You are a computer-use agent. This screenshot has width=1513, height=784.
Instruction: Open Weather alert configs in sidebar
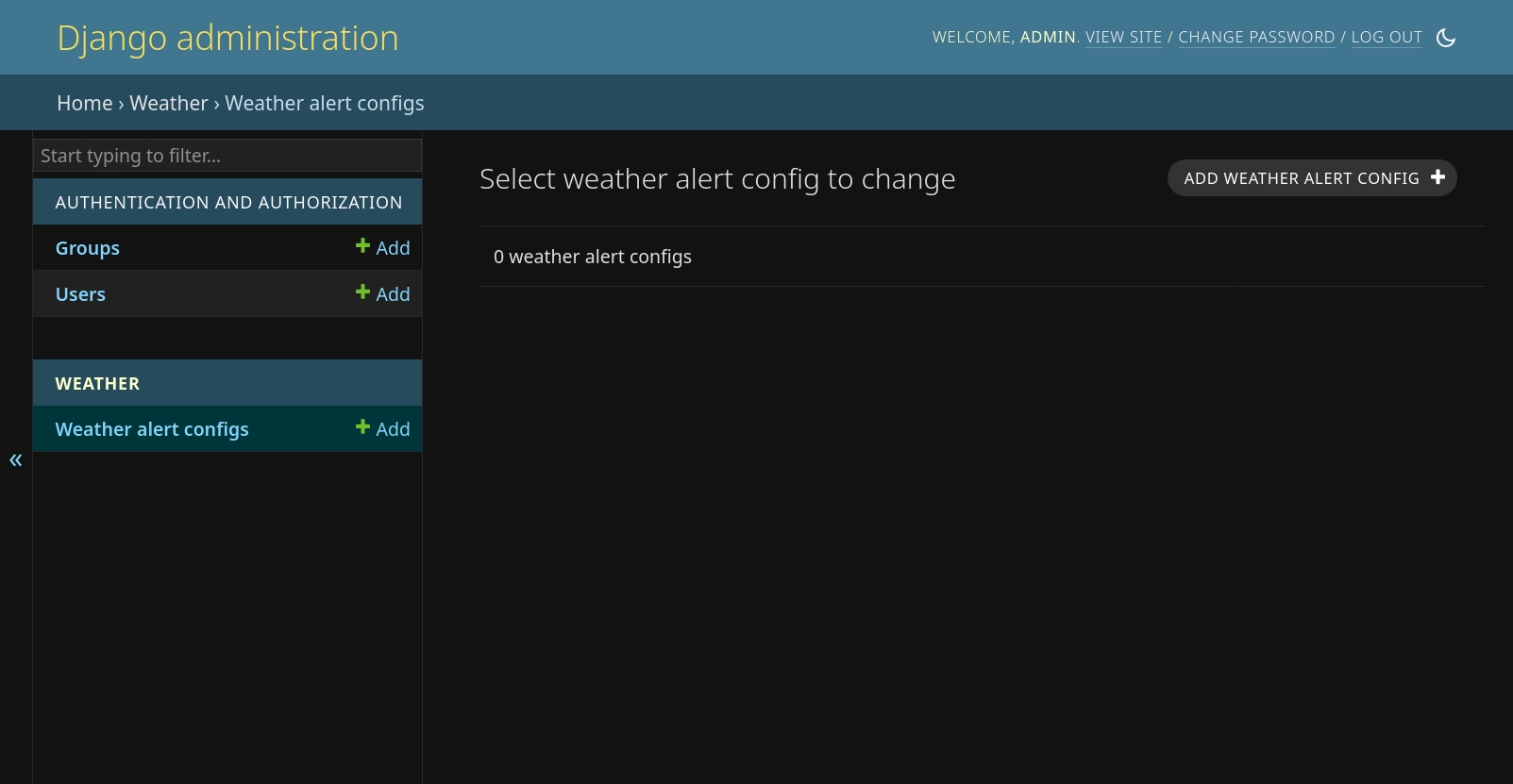[x=152, y=429]
